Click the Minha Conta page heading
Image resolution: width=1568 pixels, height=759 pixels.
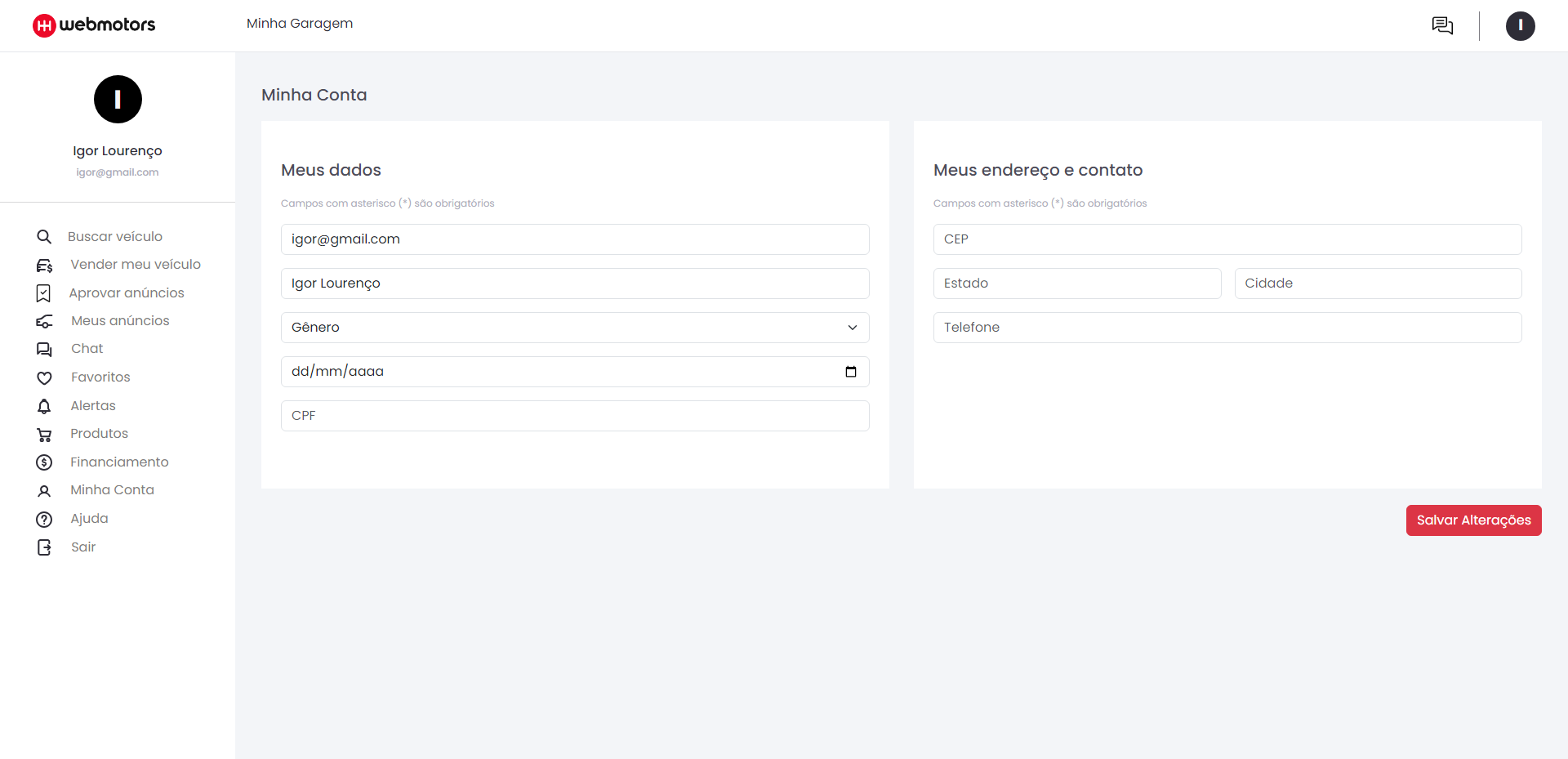314,95
